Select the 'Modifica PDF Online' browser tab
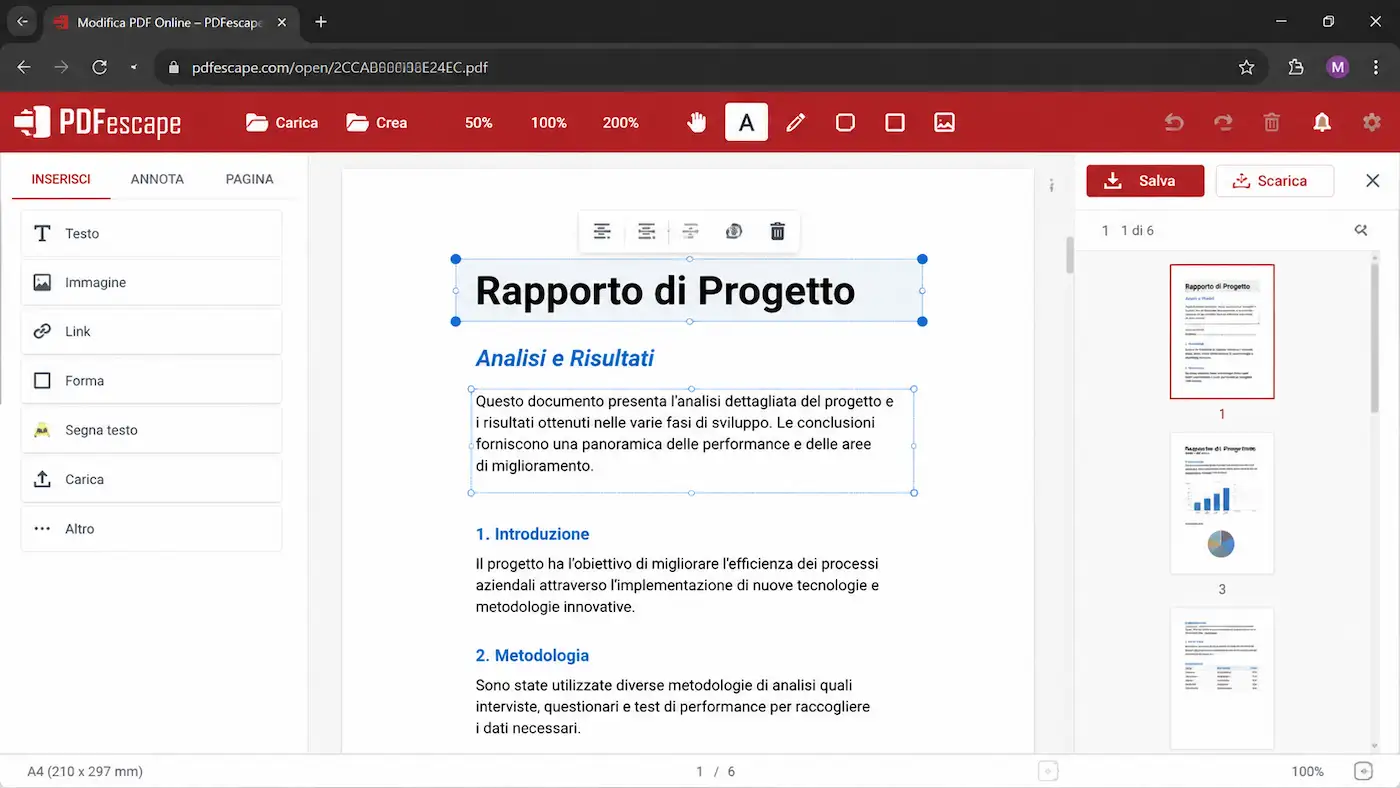 point(169,22)
